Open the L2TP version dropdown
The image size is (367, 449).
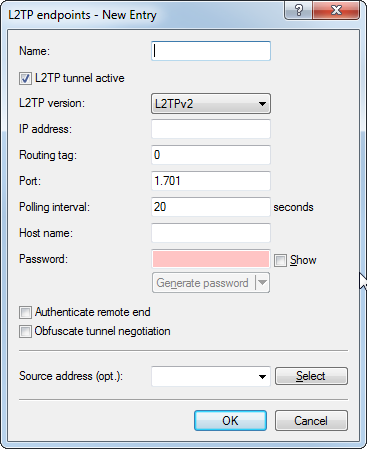tap(211, 104)
